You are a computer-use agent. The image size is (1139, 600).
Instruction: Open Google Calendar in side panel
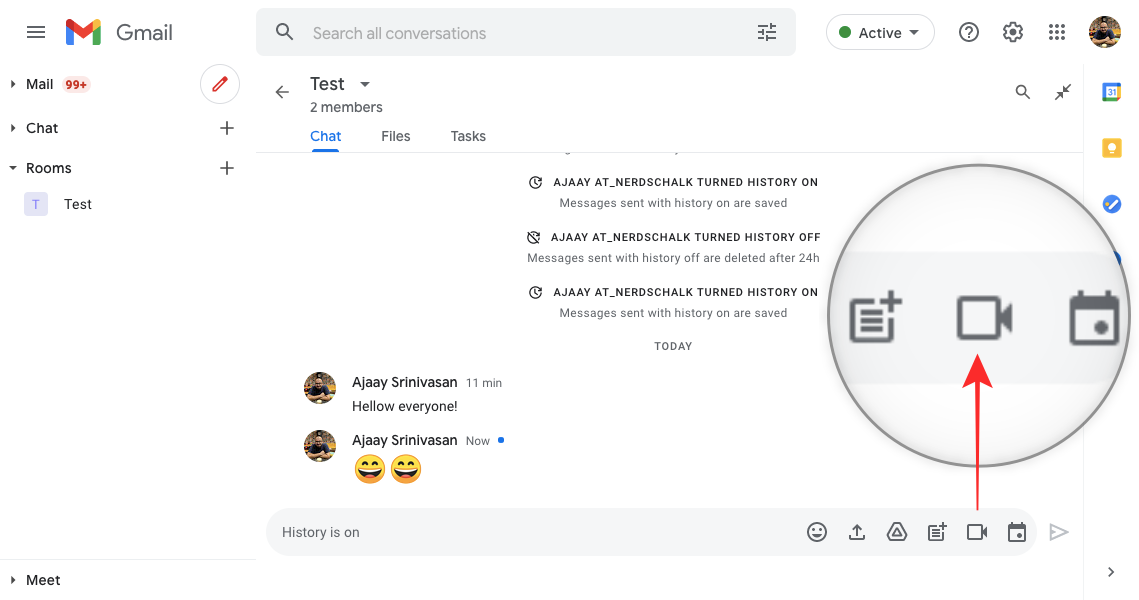(x=1111, y=92)
